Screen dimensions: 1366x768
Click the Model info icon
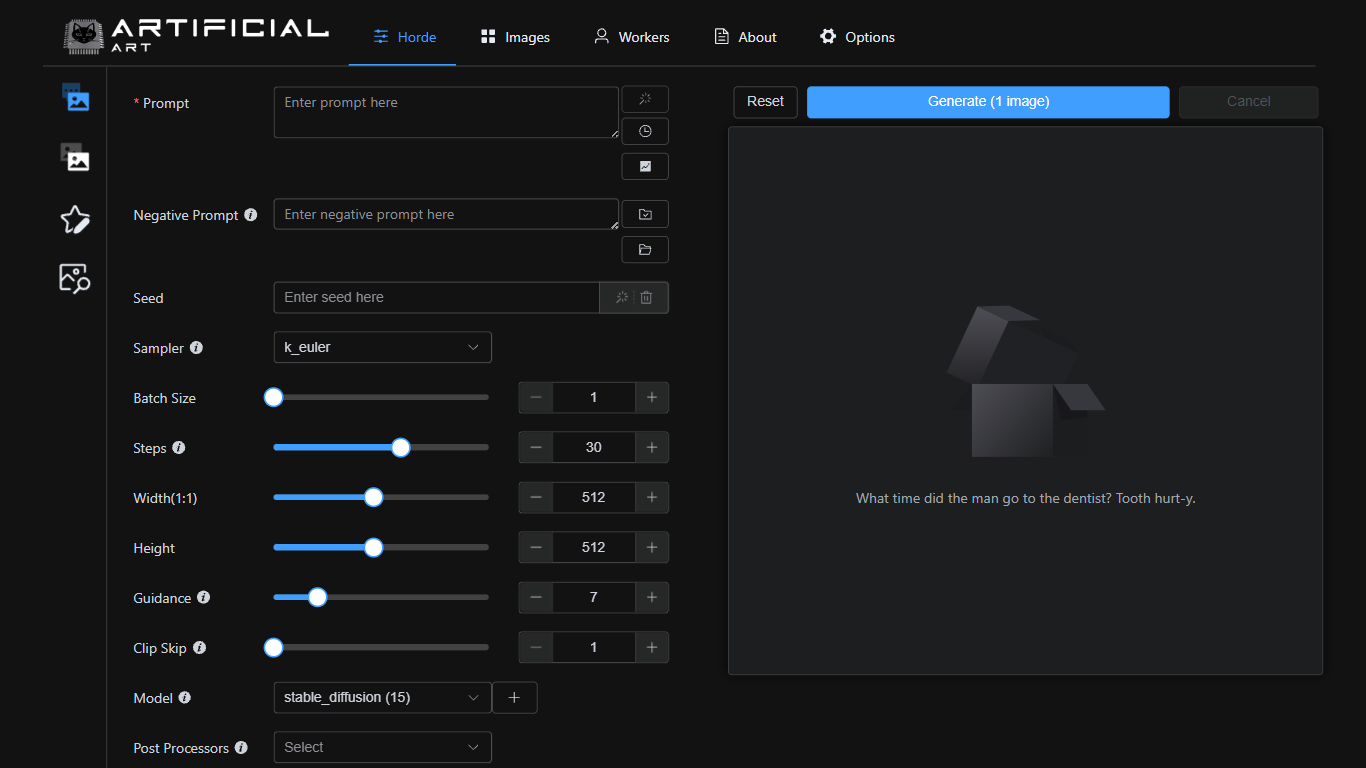pos(185,698)
